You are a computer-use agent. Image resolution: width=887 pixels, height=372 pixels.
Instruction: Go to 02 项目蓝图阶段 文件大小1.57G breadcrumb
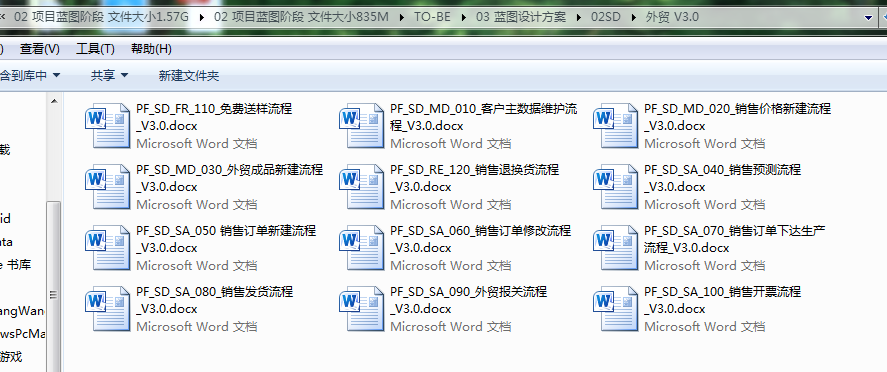[x=101, y=17]
